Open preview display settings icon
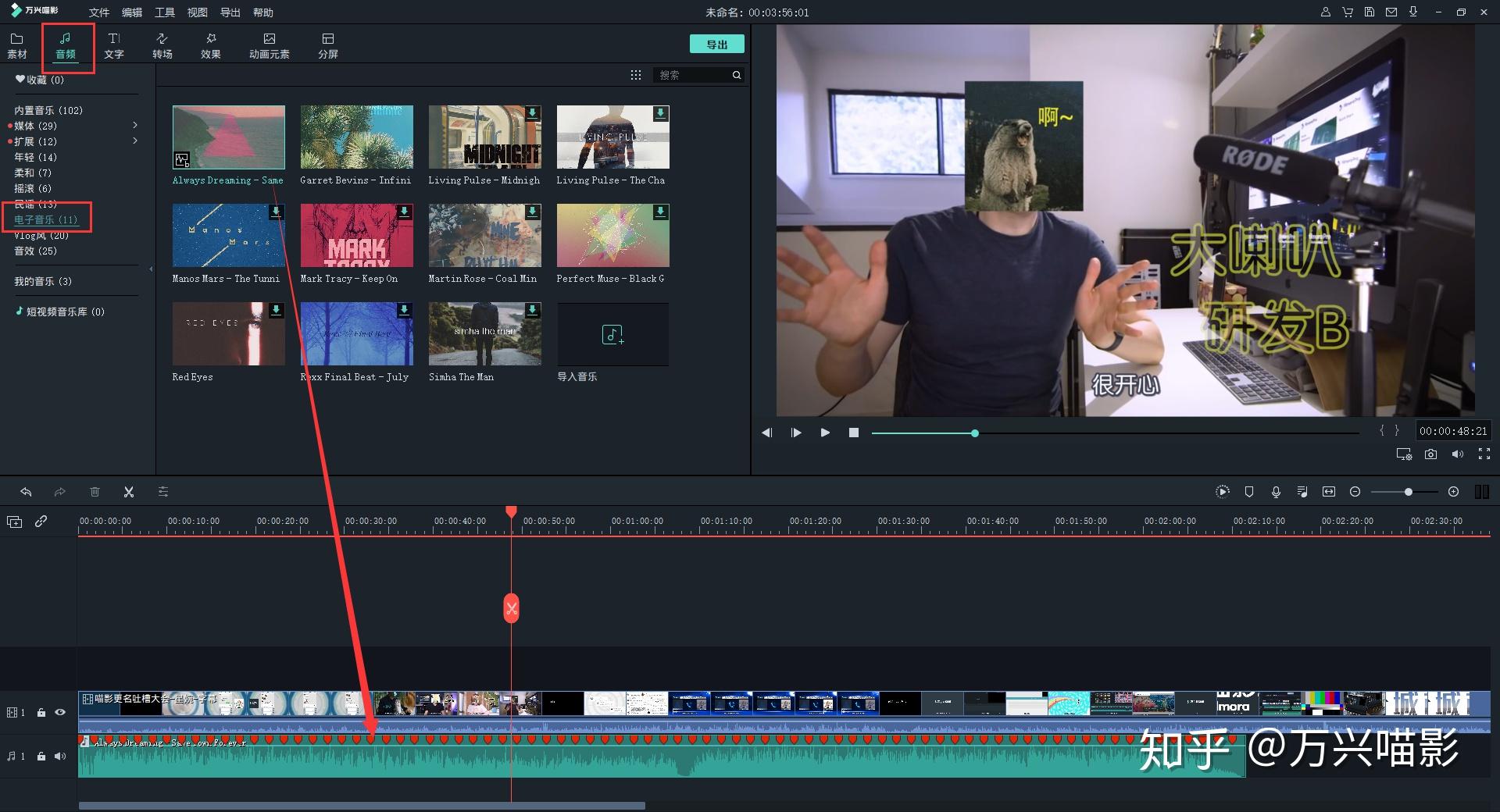This screenshot has height=812, width=1500. click(1404, 454)
